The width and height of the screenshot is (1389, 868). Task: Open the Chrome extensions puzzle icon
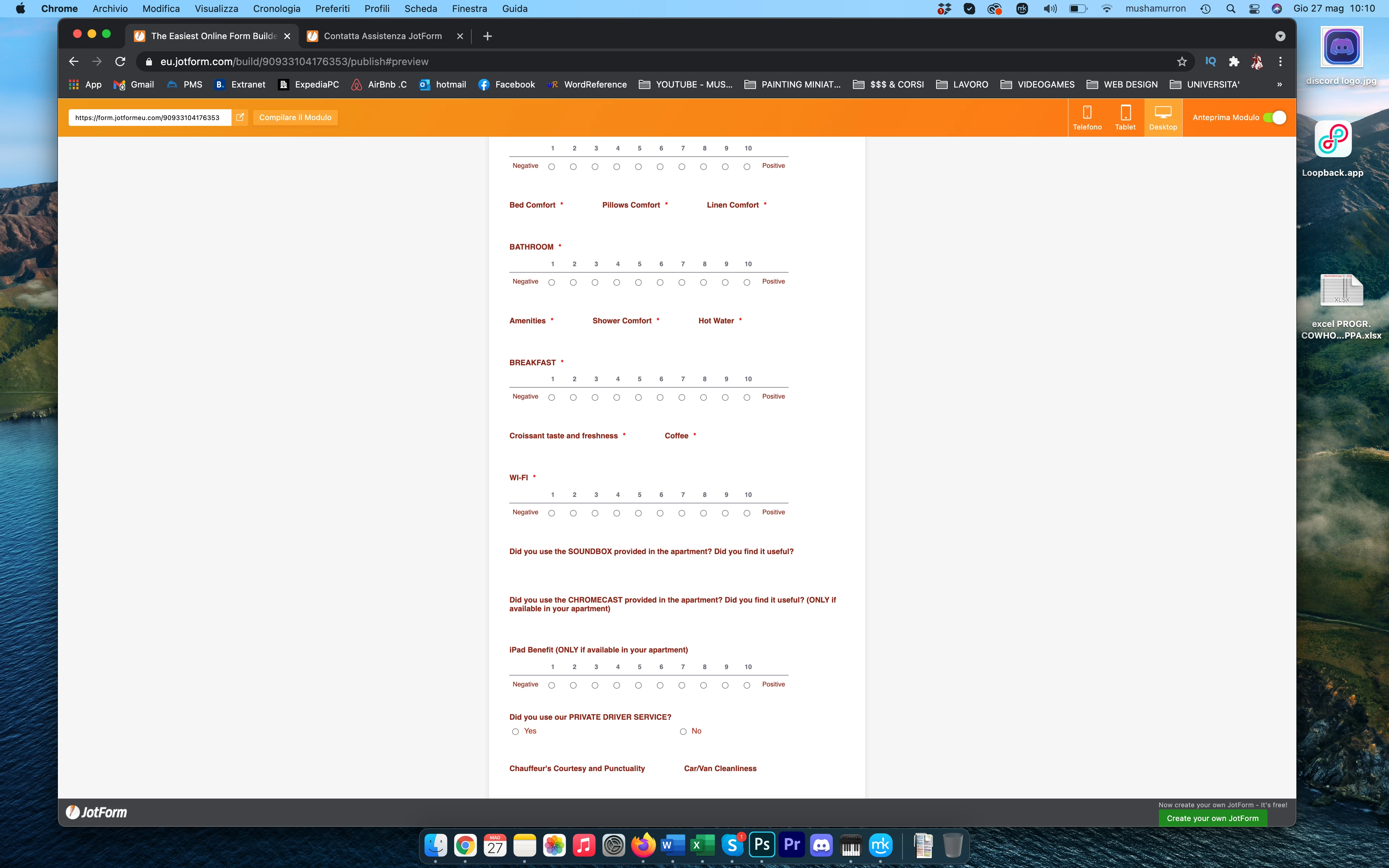pos(1233,61)
